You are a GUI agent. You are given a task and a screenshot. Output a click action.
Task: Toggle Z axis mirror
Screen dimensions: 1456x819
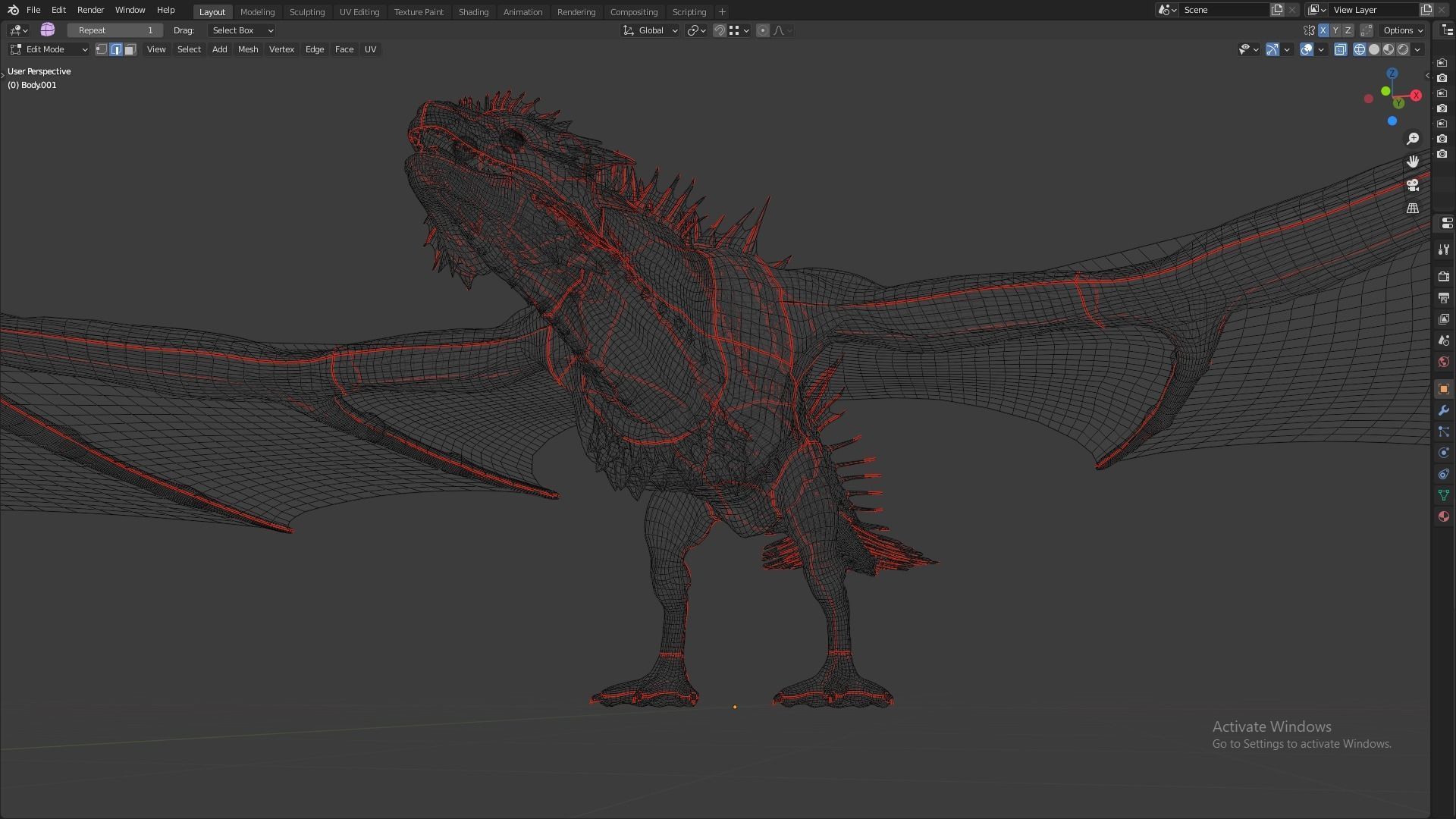[1348, 30]
